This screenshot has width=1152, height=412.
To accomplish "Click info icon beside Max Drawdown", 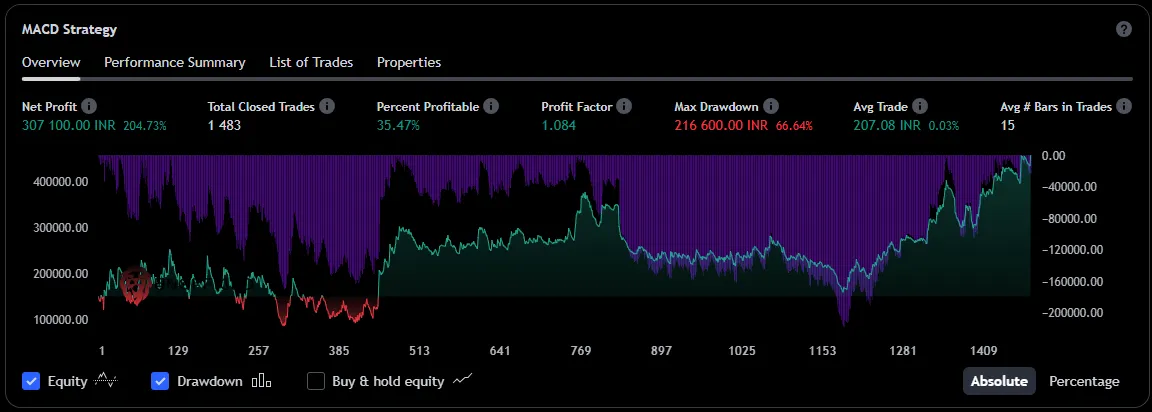I will [771, 106].
